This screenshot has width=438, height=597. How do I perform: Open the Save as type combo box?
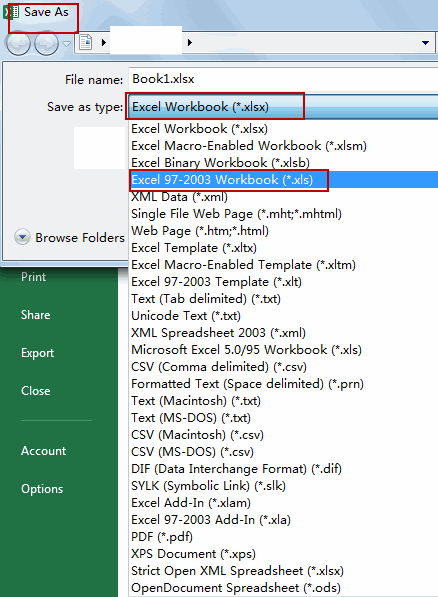283,107
